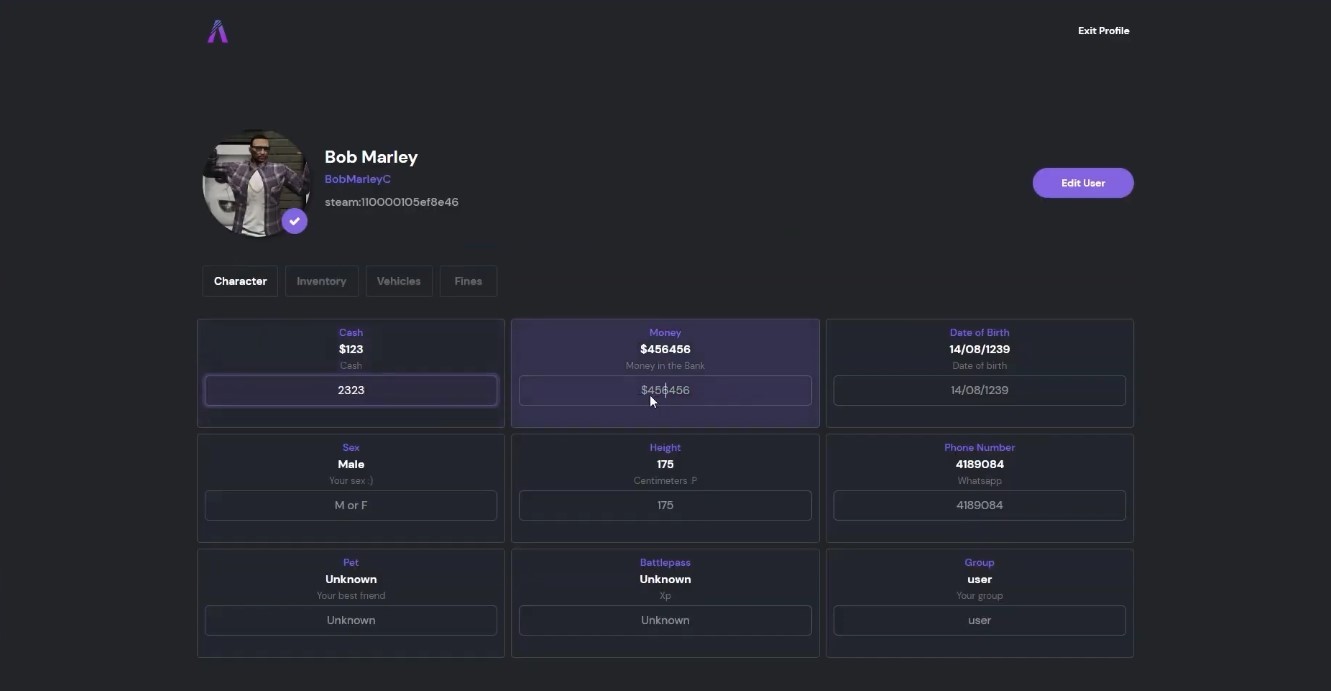Focus the Height centimeters input field
The width and height of the screenshot is (1331, 691).
(665, 505)
